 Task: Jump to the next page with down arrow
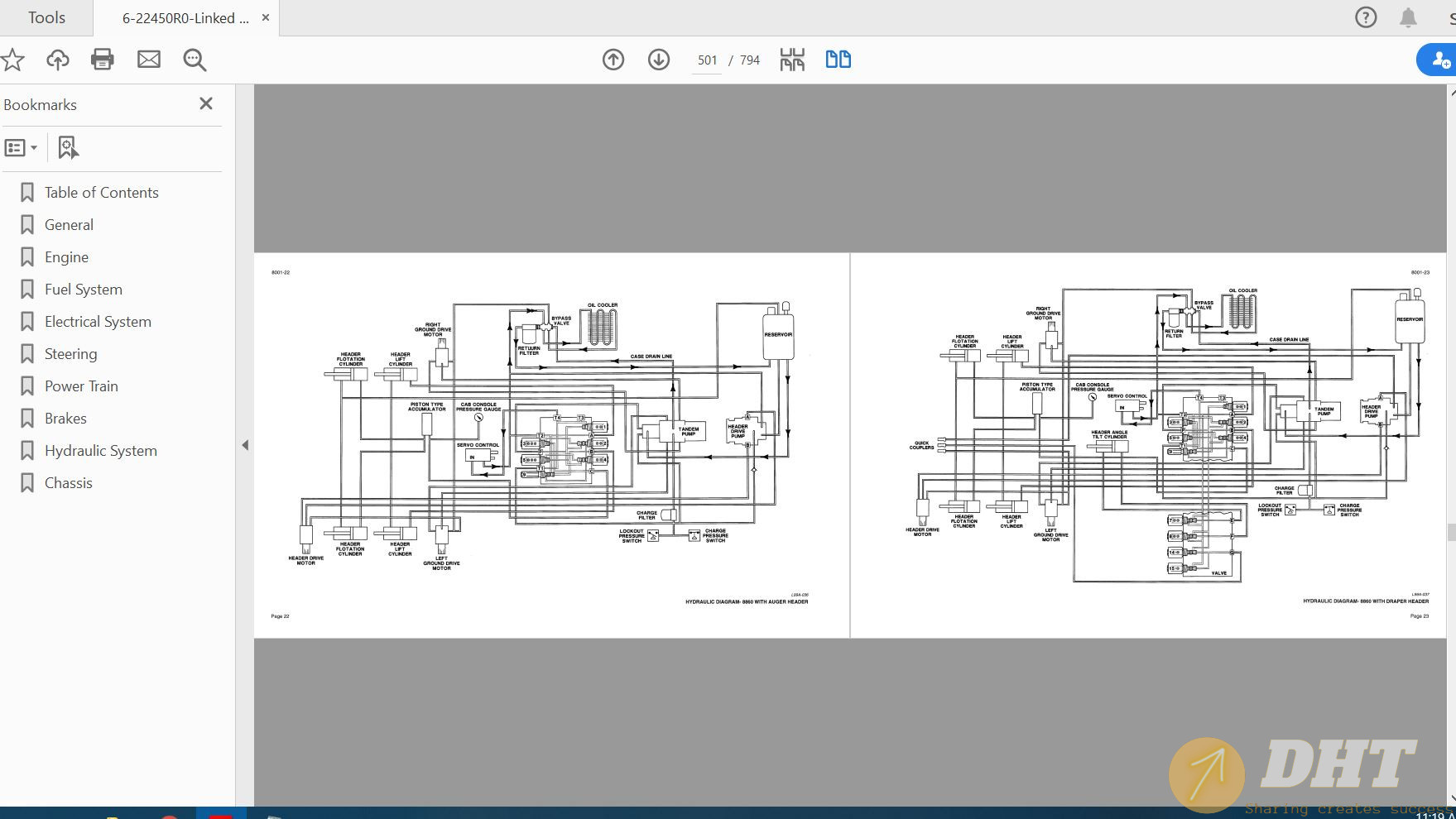658,59
